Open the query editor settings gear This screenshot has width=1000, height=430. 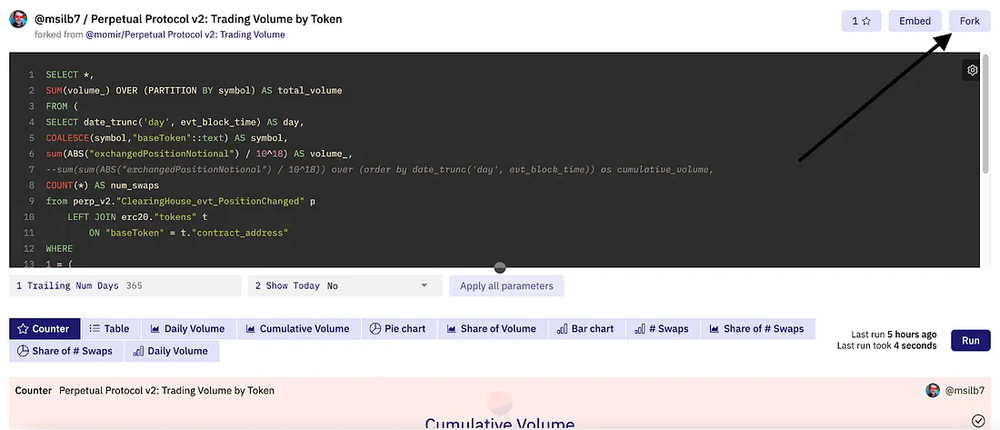pyautogui.click(x=971, y=70)
